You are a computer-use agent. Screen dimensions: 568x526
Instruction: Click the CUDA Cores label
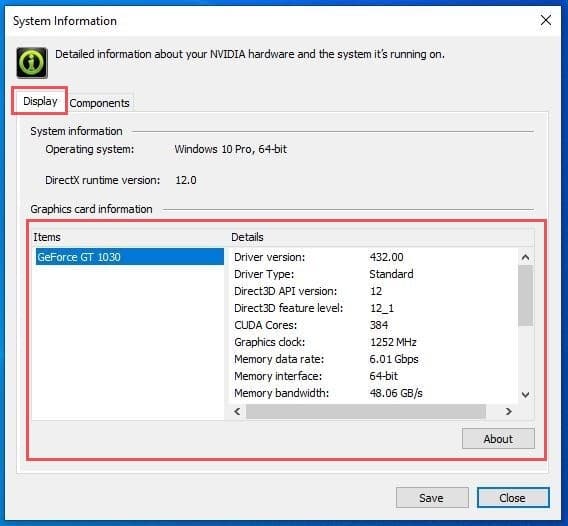pyautogui.click(x=266, y=325)
